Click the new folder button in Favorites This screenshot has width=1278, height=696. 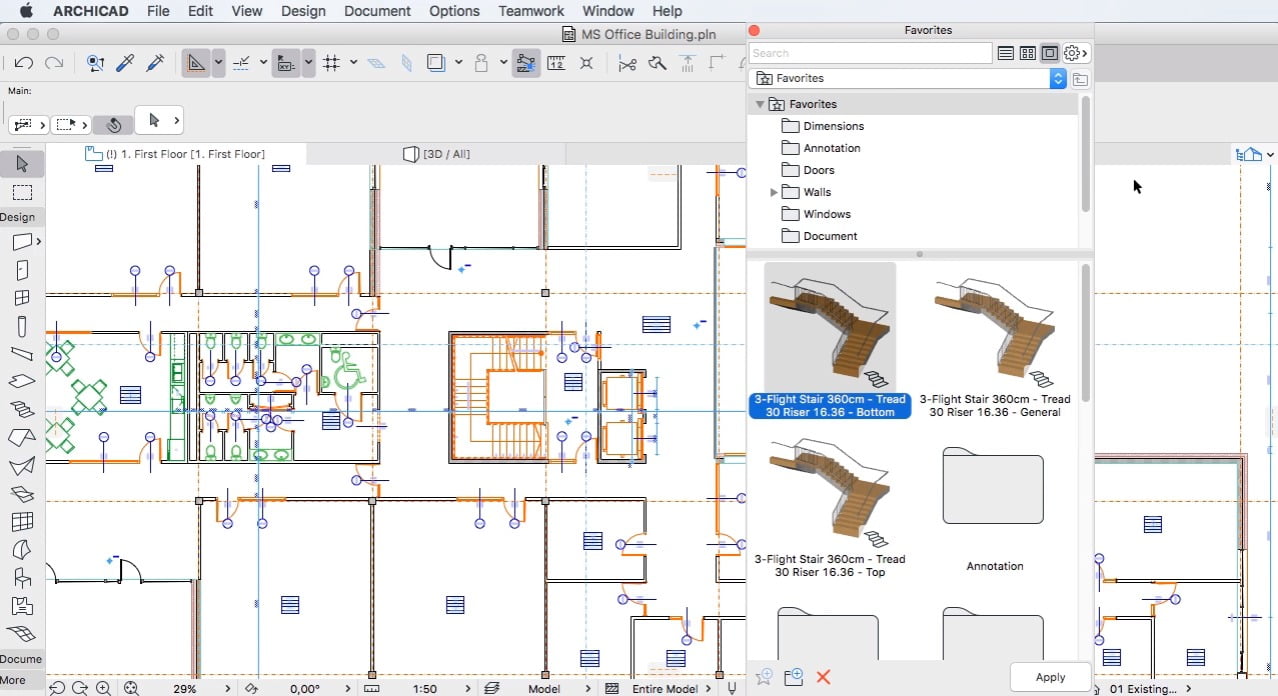794,677
